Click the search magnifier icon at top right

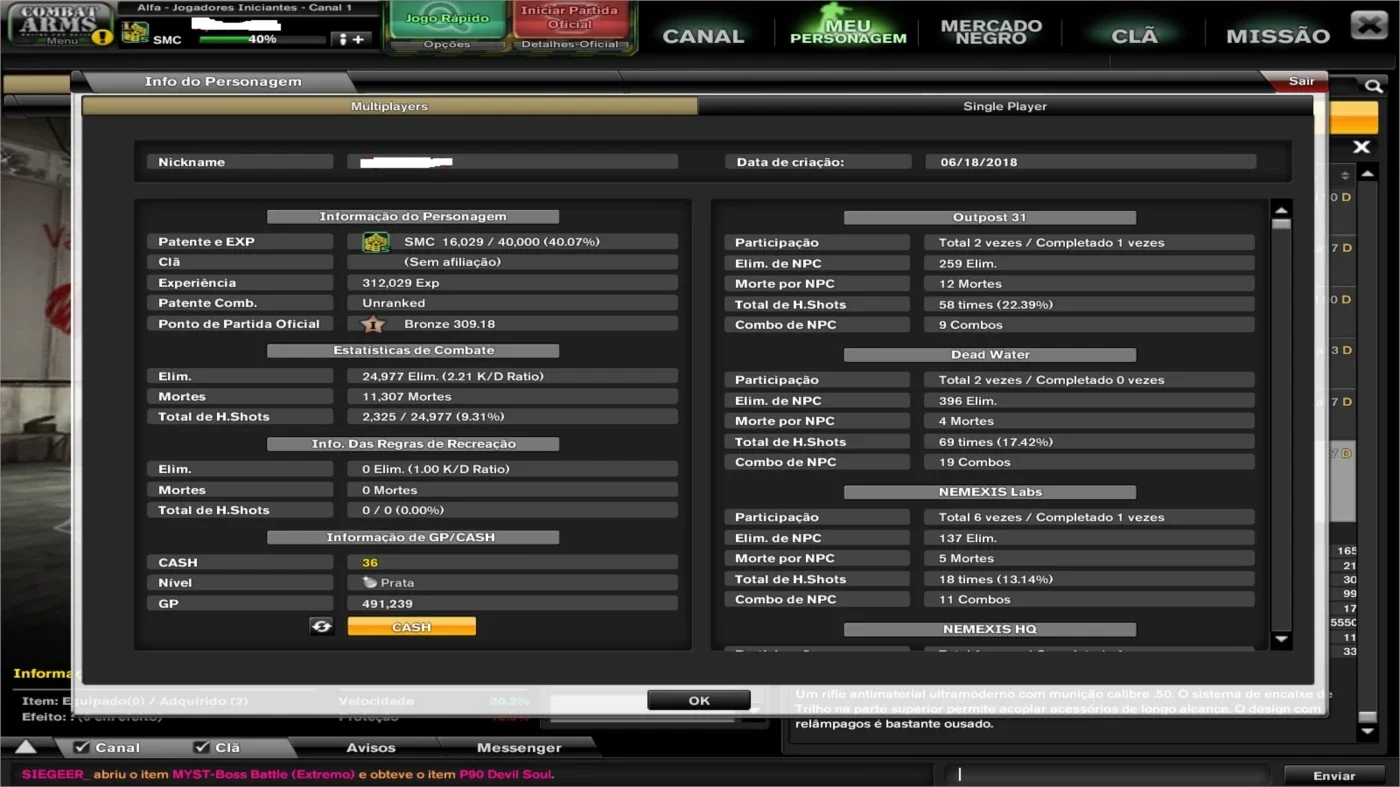[x=1373, y=86]
